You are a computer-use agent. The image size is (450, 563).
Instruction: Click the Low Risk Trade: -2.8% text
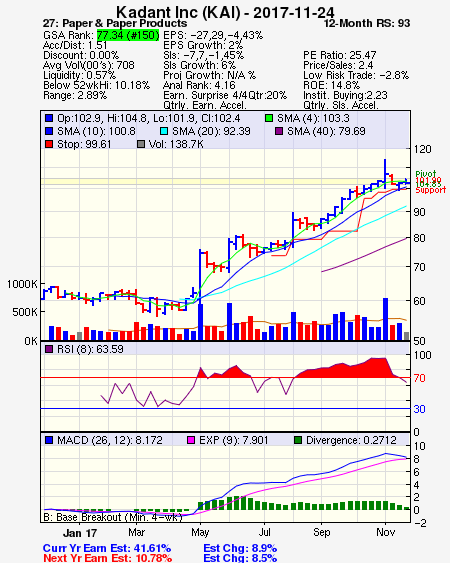356,75
